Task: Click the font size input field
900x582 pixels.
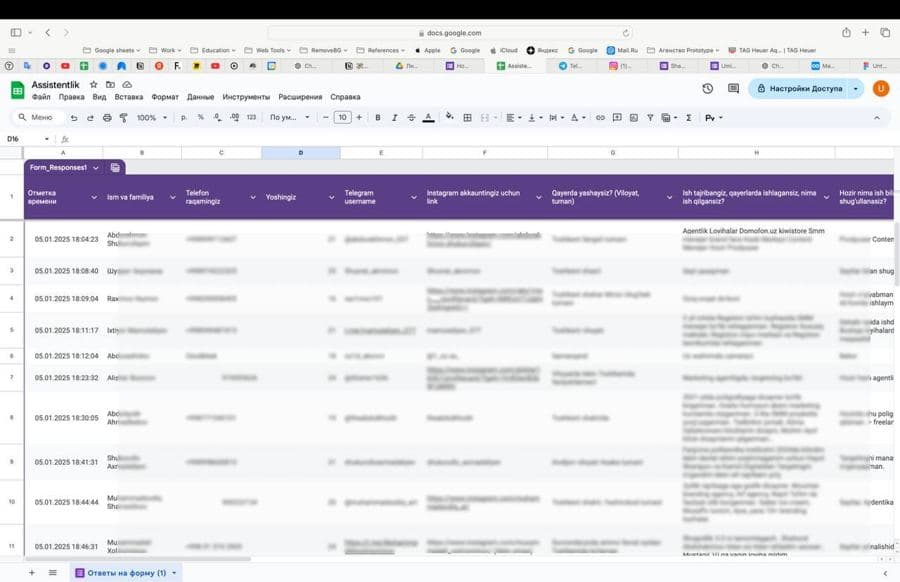Action: 342,118
